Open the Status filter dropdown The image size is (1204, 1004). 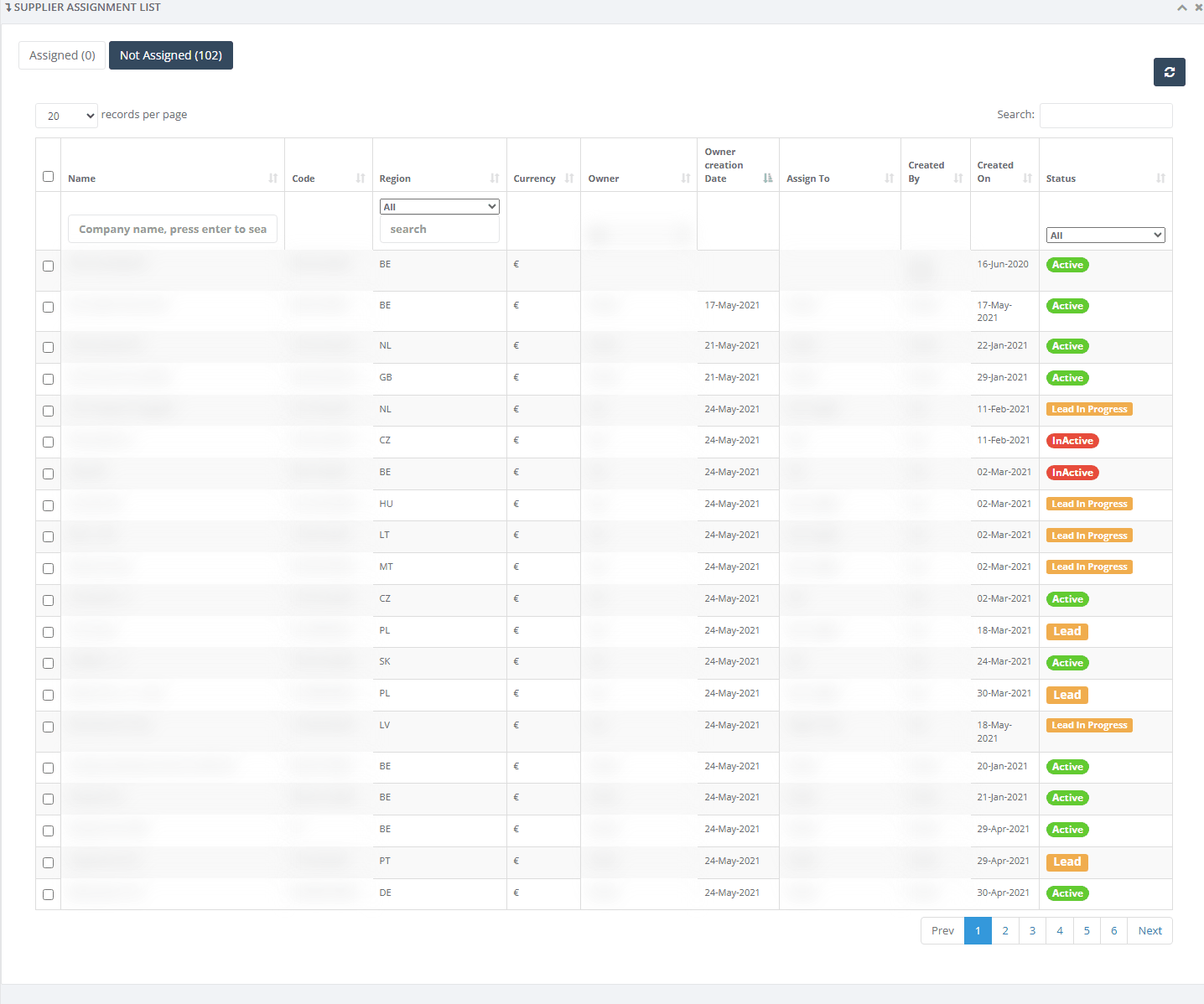point(1106,235)
